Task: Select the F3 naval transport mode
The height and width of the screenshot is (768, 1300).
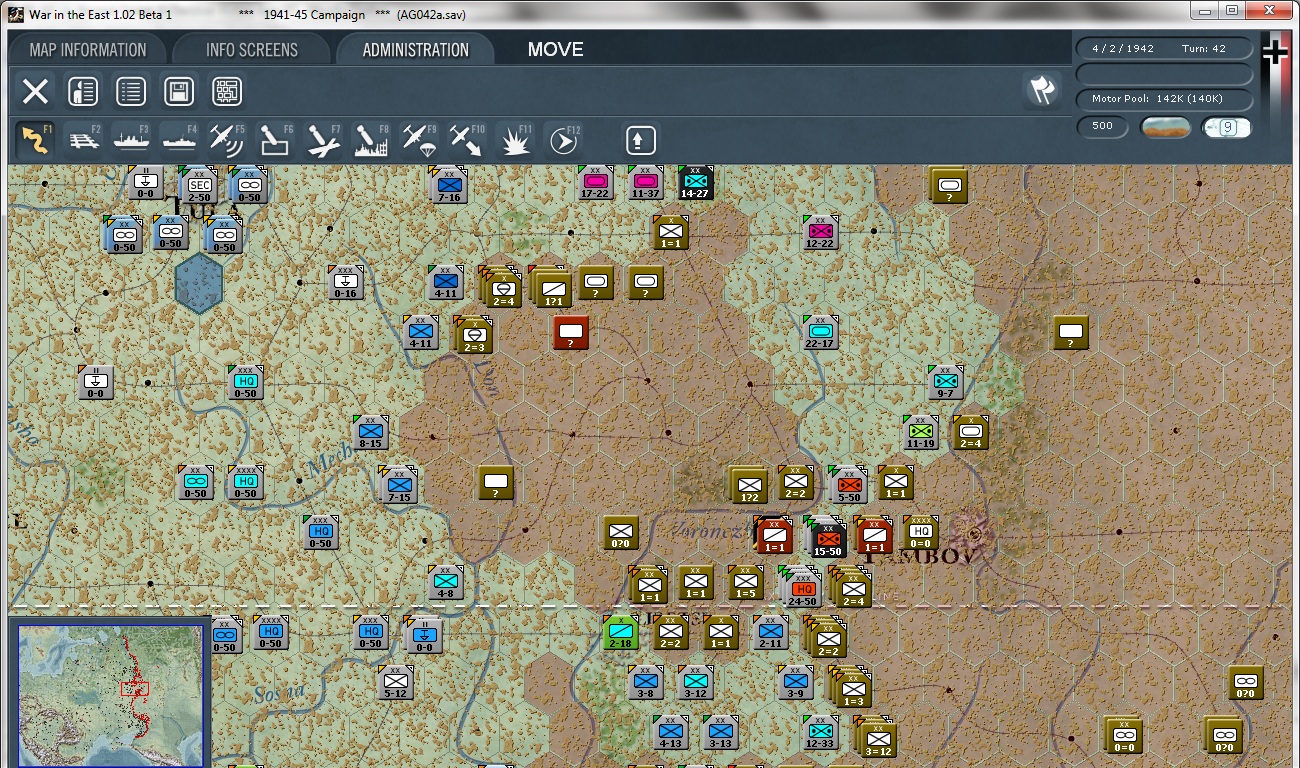Action: pos(132,140)
